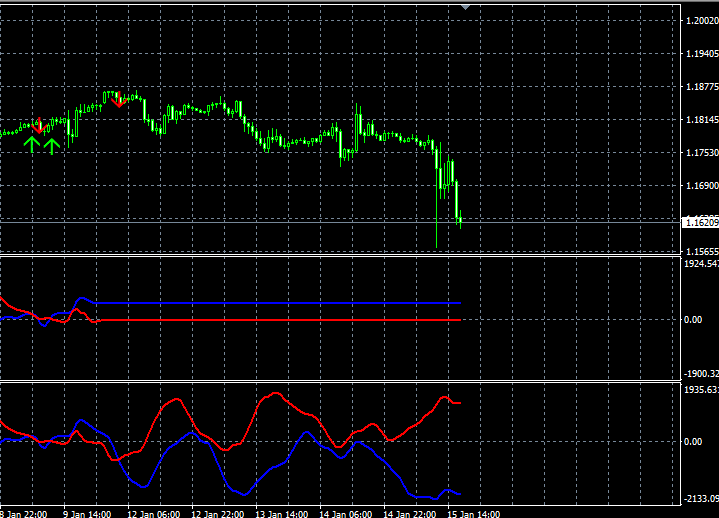
Task: Select the long-wick candle with lowest low
Action: pos(437,197)
